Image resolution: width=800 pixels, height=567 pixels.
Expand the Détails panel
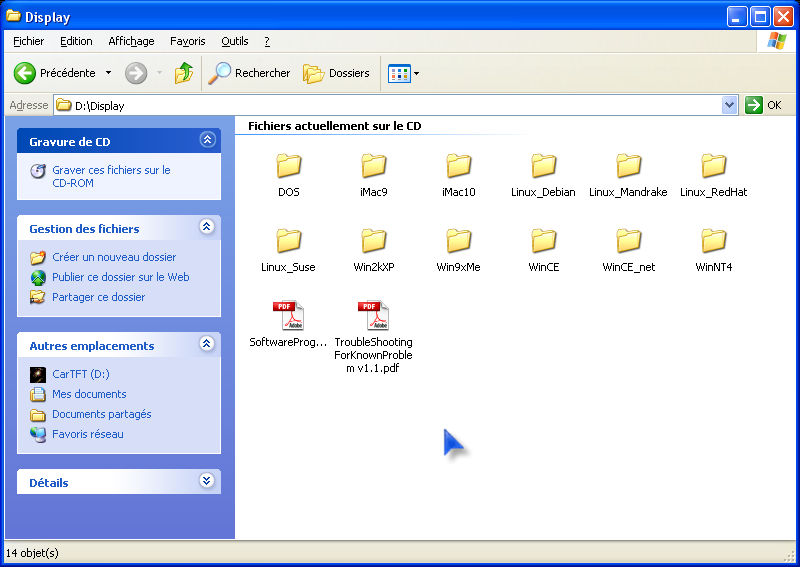tap(207, 481)
